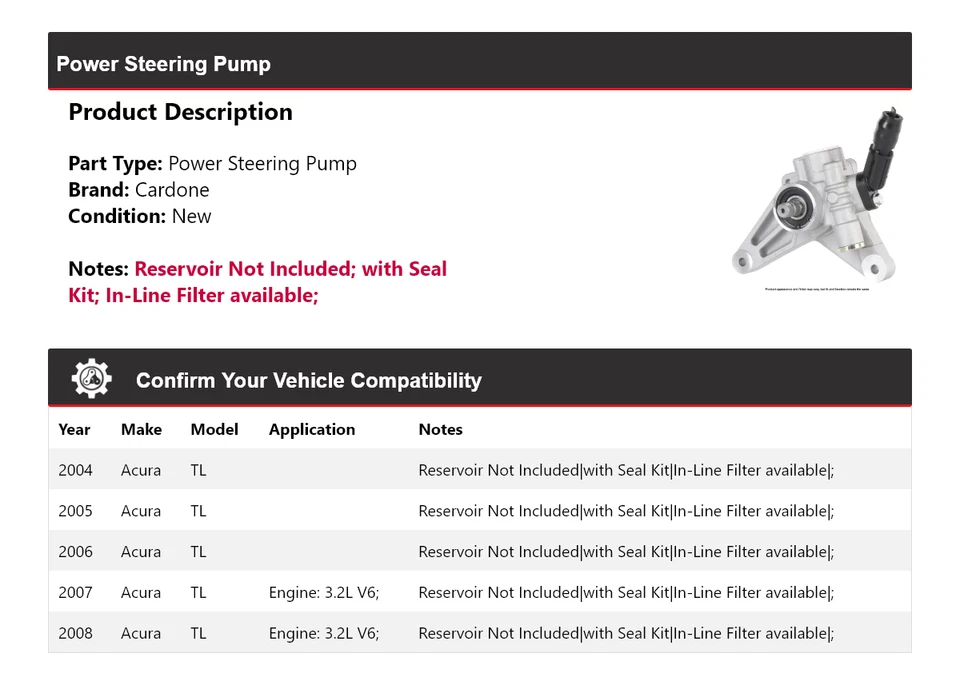960x685 pixels.
Task: Click the Application column header
Action: (312, 429)
